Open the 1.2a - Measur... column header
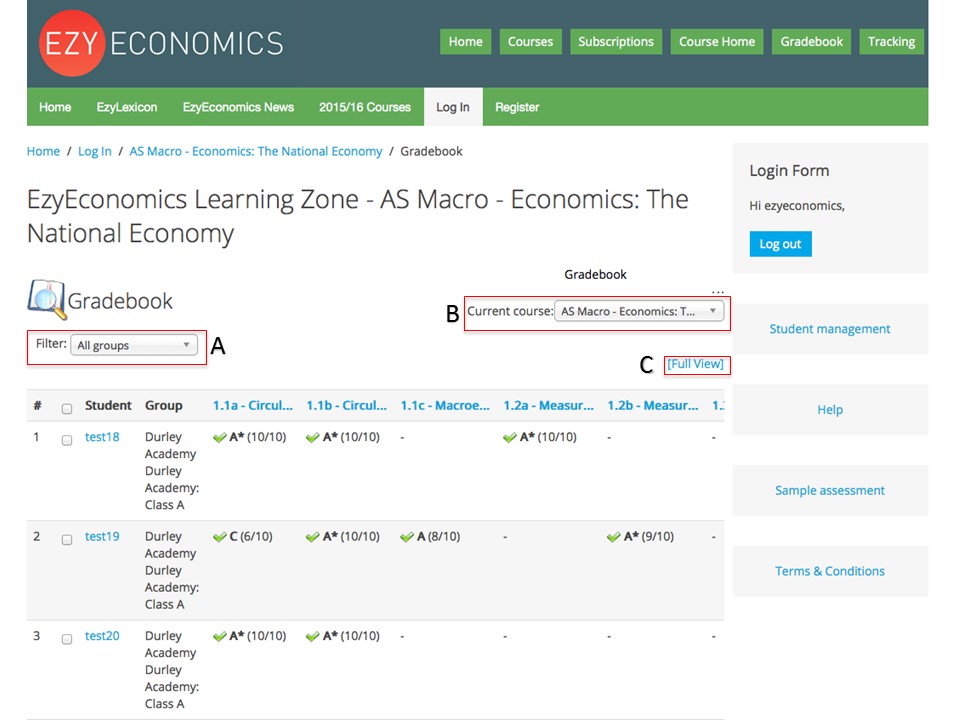 [x=549, y=405]
